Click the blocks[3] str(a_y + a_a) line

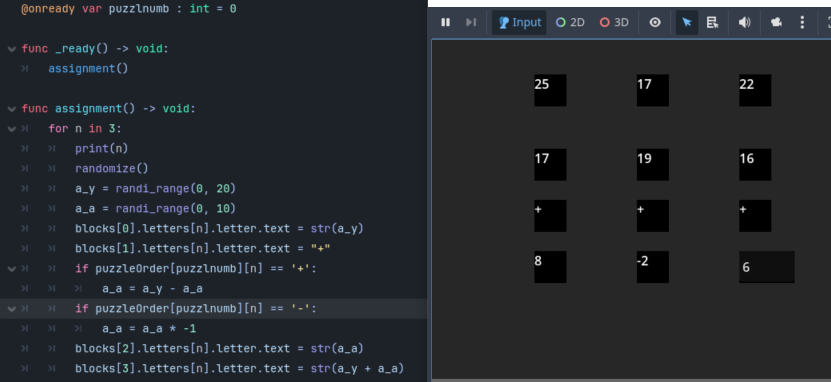coord(239,368)
